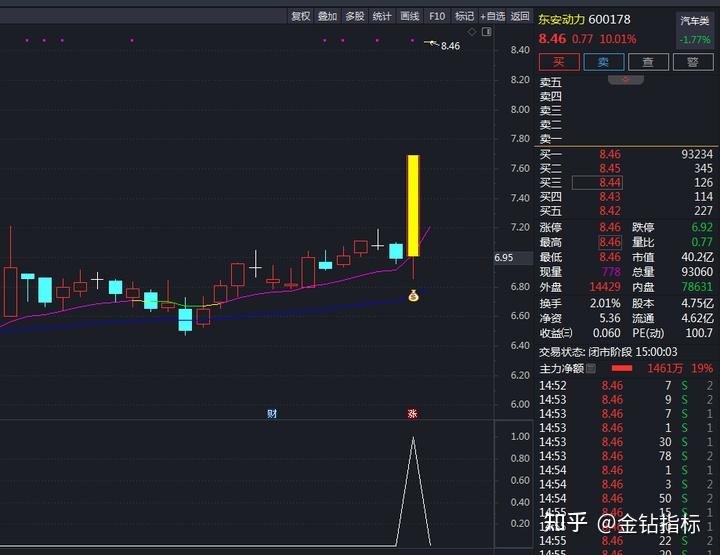Activate the 画线 line drawing tool

pyautogui.click(x=410, y=17)
